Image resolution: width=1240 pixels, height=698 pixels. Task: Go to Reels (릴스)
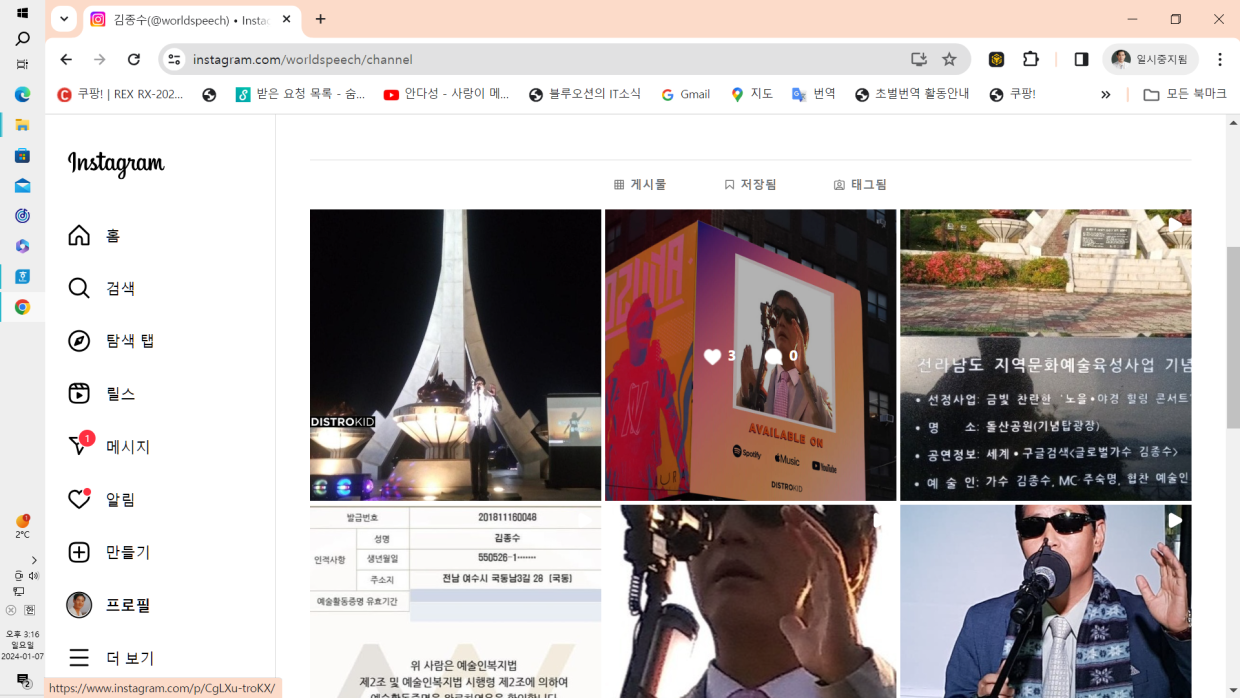102,394
